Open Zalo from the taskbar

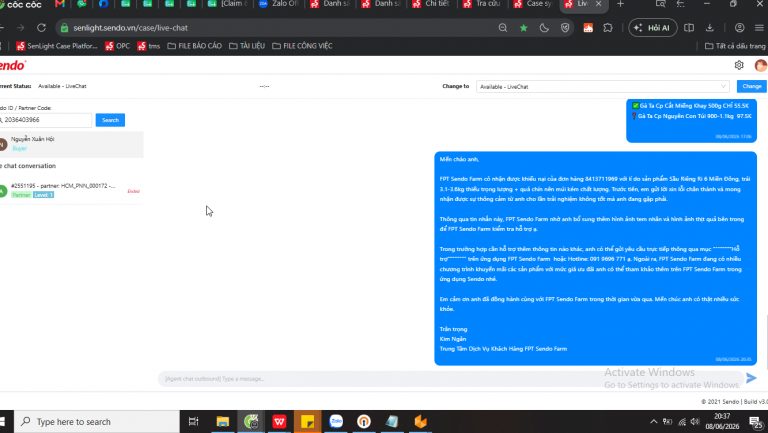[x=336, y=422]
